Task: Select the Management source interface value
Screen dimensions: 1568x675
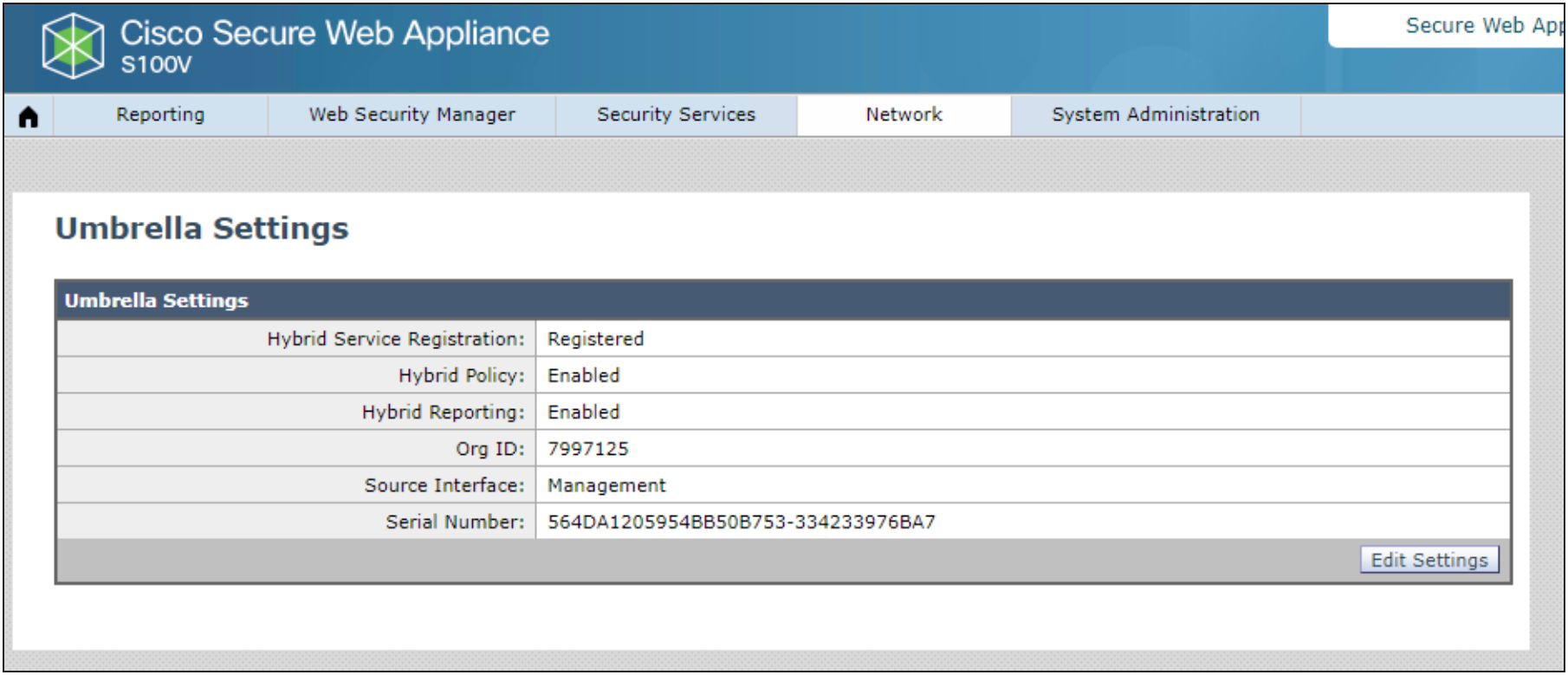Action: click(606, 485)
